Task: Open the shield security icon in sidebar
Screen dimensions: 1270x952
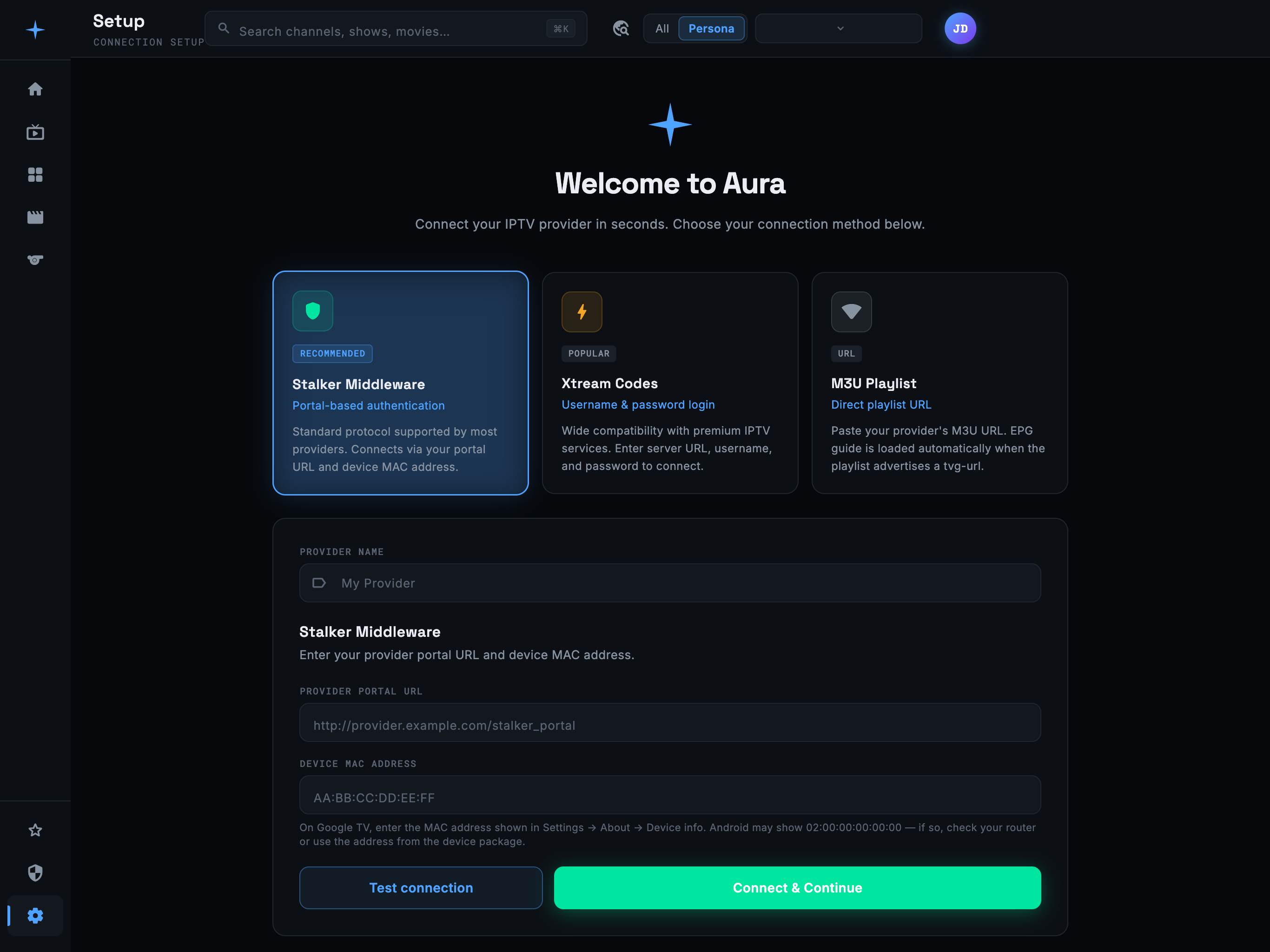Action: coord(35,873)
